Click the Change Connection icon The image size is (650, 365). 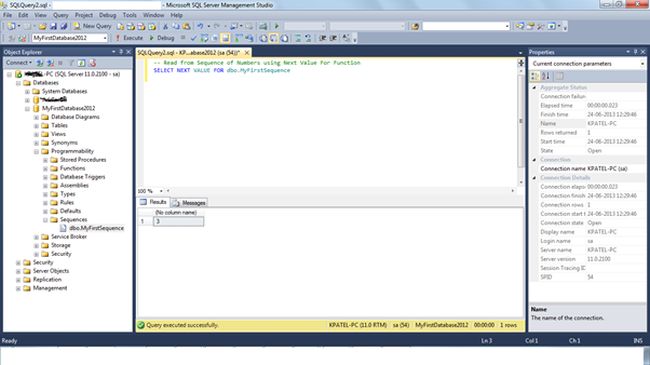[x=22, y=38]
